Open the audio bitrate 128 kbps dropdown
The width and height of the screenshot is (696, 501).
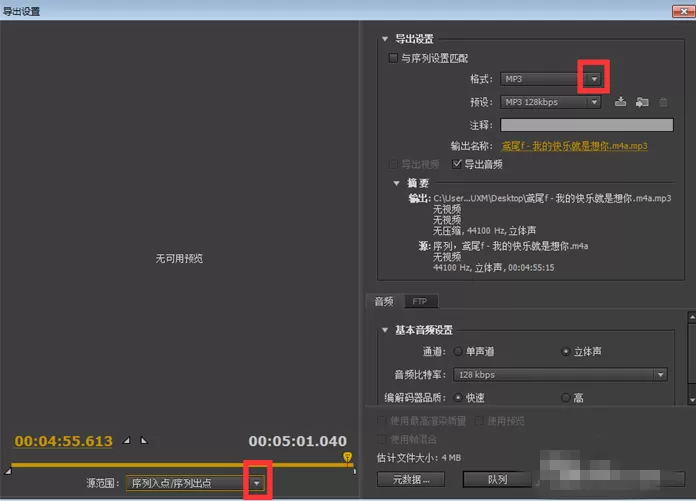pyautogui.click(x=560, y=375)
